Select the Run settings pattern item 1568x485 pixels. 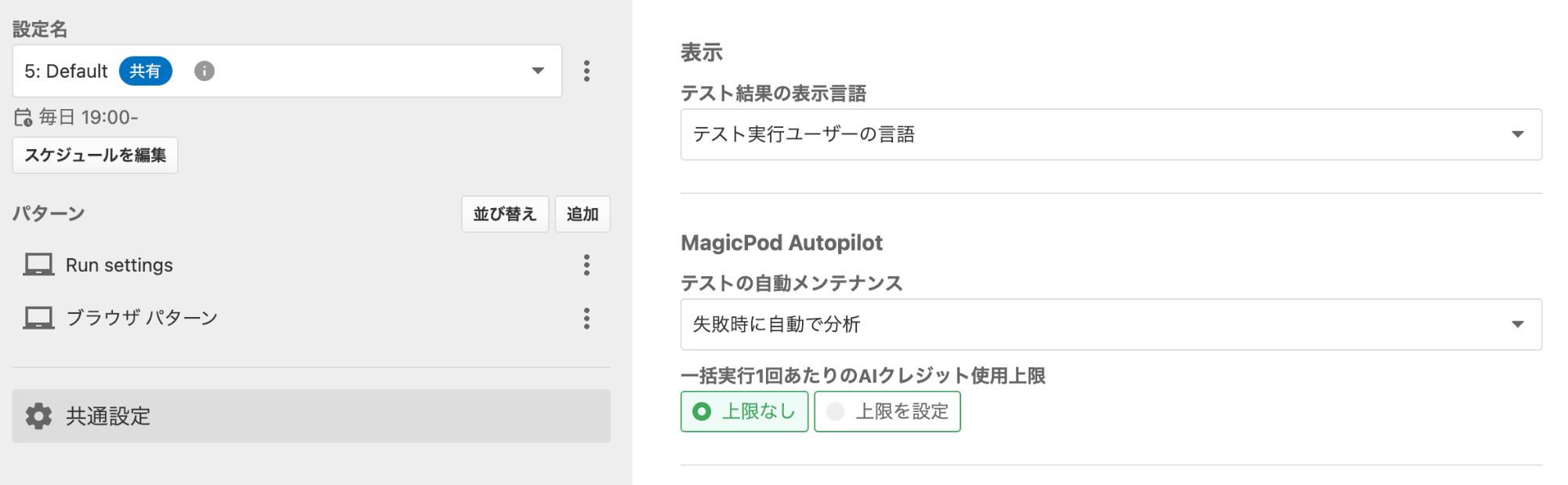(x=119, y=265)
